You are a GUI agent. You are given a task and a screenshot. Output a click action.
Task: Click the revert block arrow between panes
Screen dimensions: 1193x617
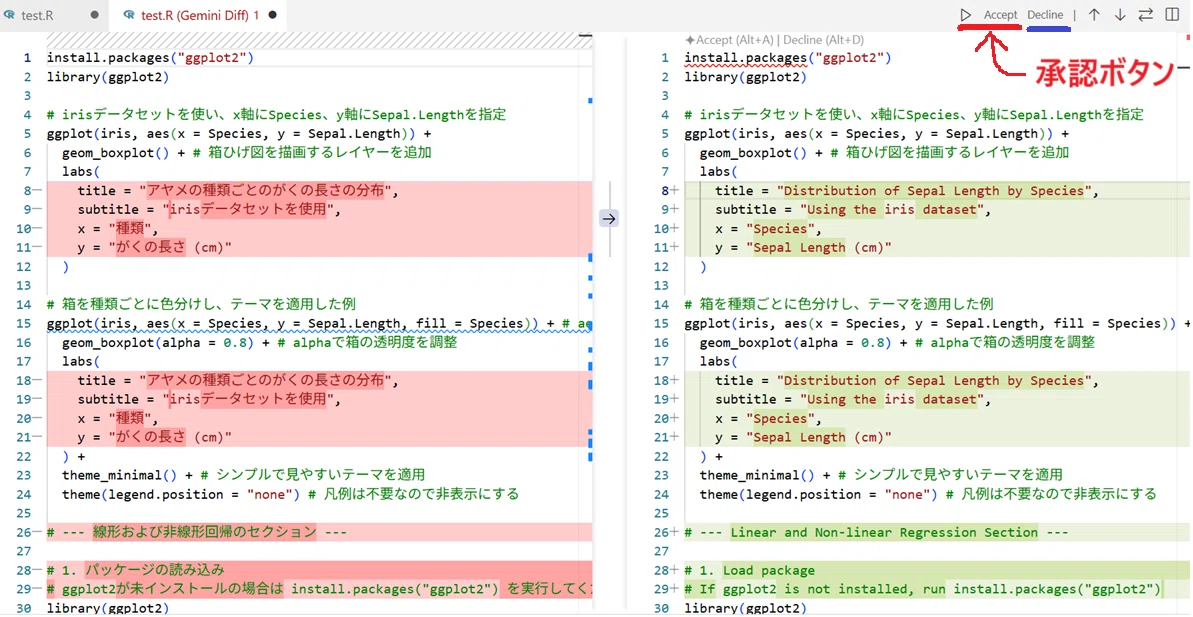click(x=609, y=218)
